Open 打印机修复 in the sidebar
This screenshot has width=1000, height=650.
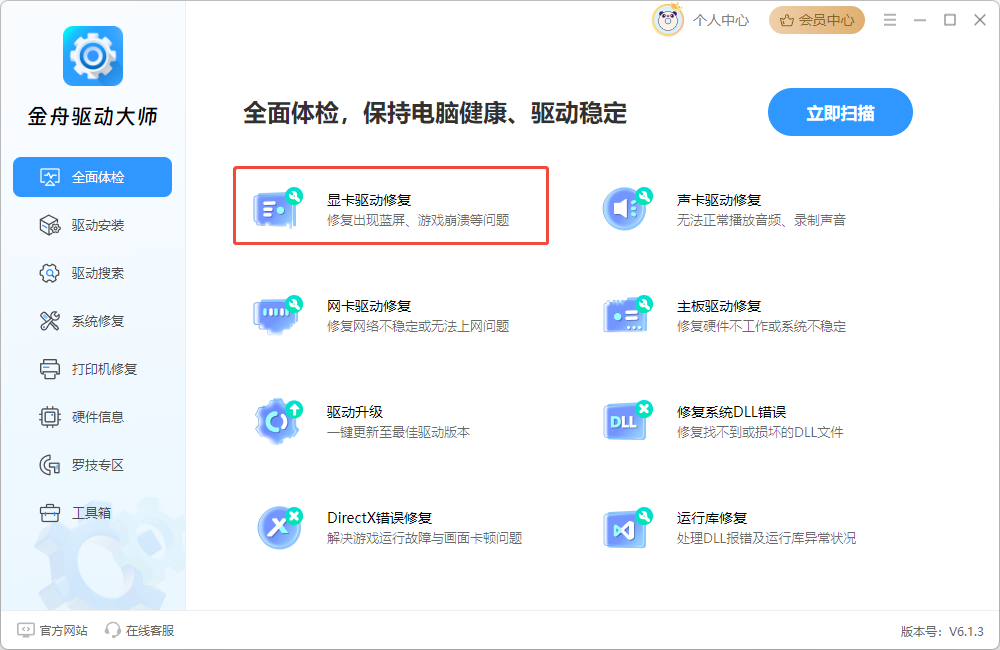[92, 369]
